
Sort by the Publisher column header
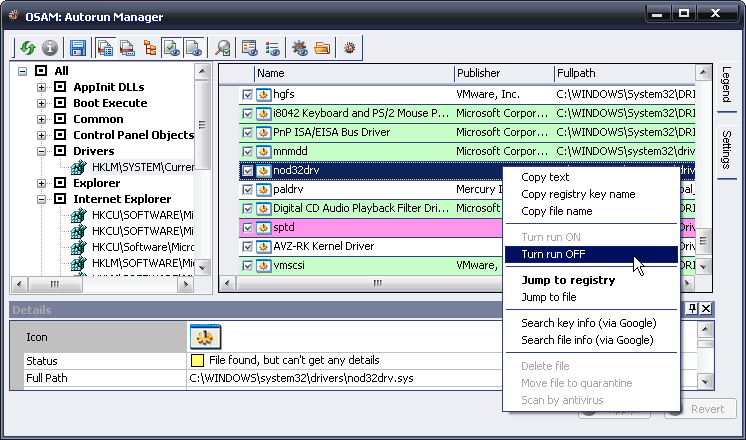[x=504, y=73]
